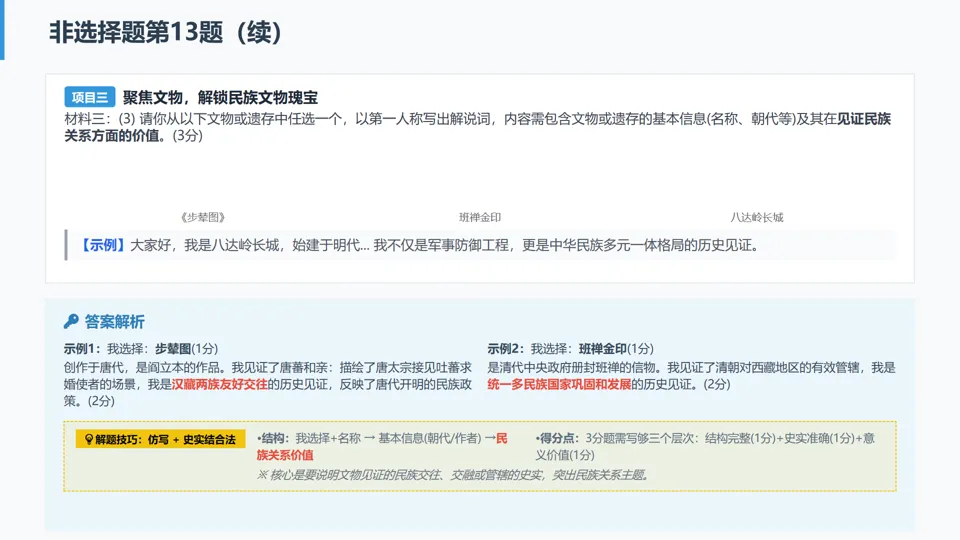
Task: Click the caption 《步辇图》
Action: 203,217
